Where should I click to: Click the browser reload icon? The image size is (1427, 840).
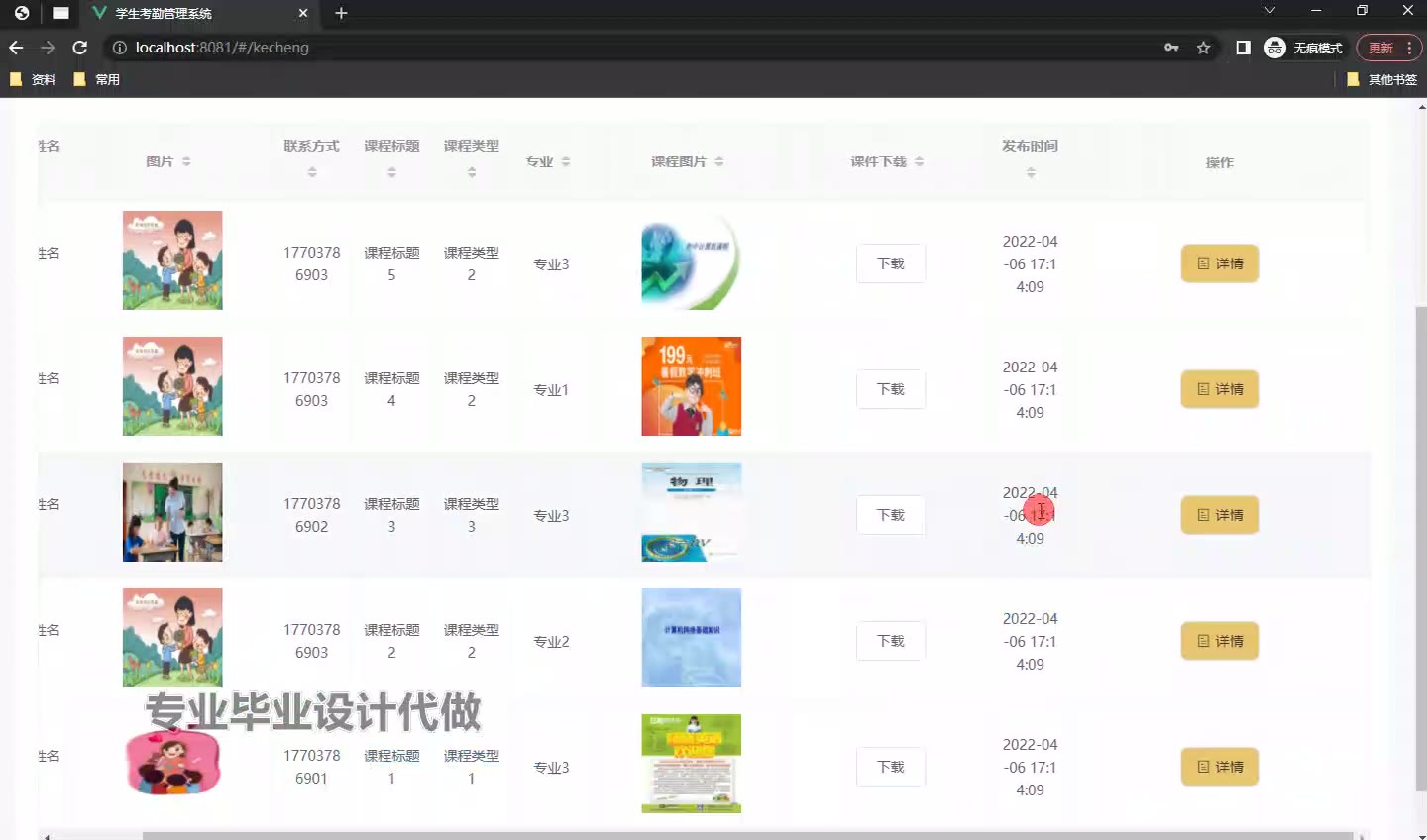click(x=80, y=48)
